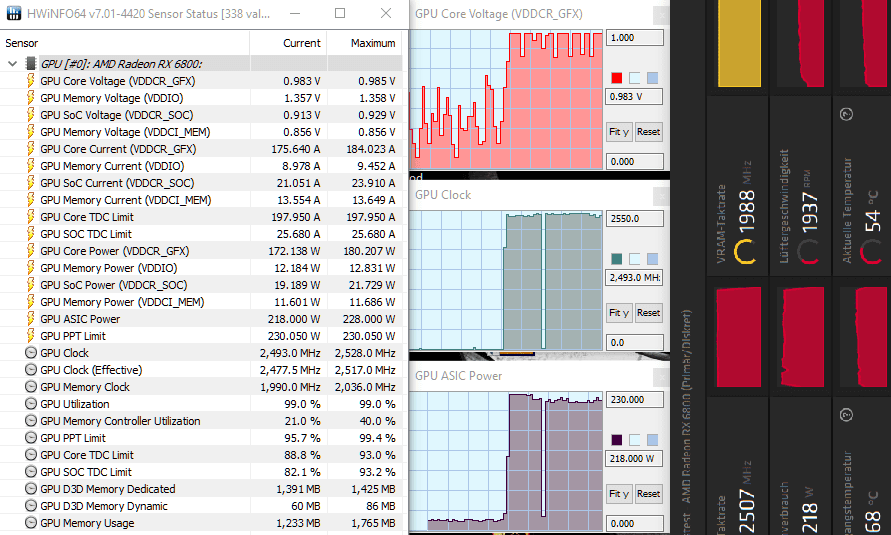Collapse the AMD Radeon RX 6800 sensor group
Viewport: 891px width, 535px height.
(x=12, y=64)
